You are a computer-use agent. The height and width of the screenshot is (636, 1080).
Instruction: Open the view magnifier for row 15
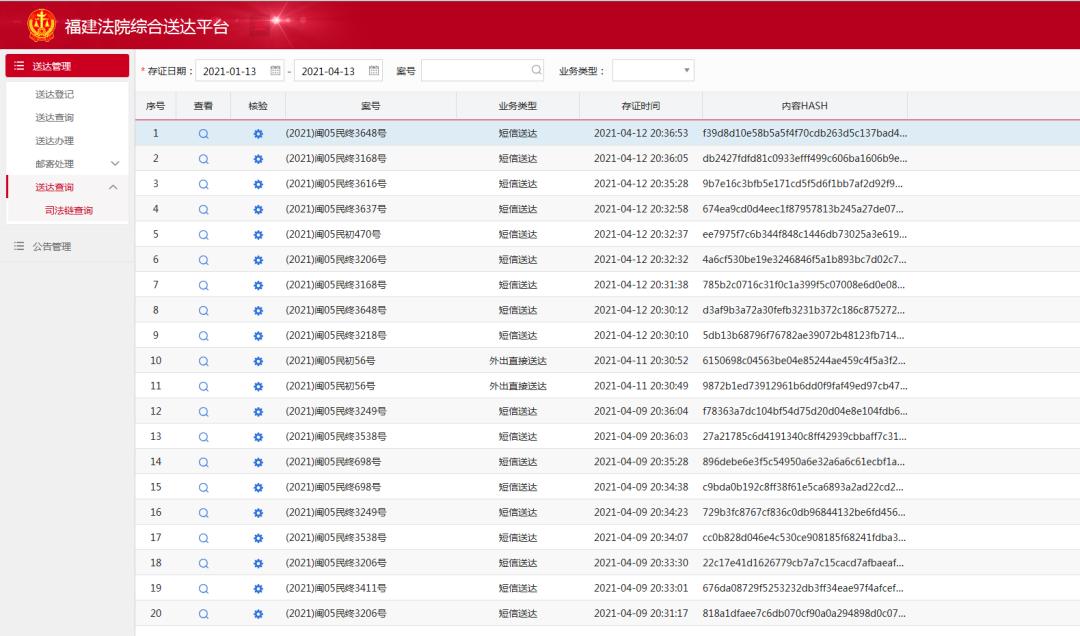203,487
